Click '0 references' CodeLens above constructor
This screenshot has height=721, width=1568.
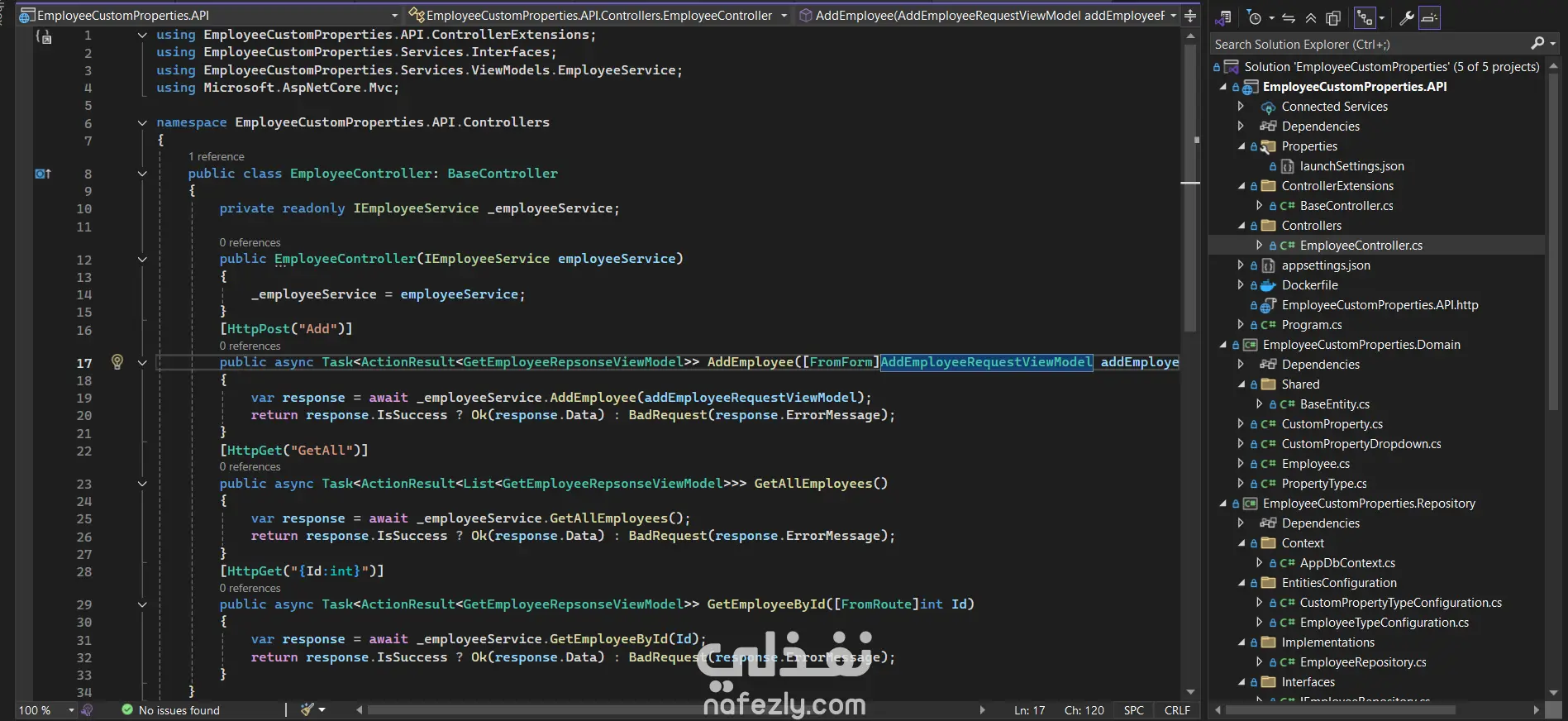[x=250, y=242]
